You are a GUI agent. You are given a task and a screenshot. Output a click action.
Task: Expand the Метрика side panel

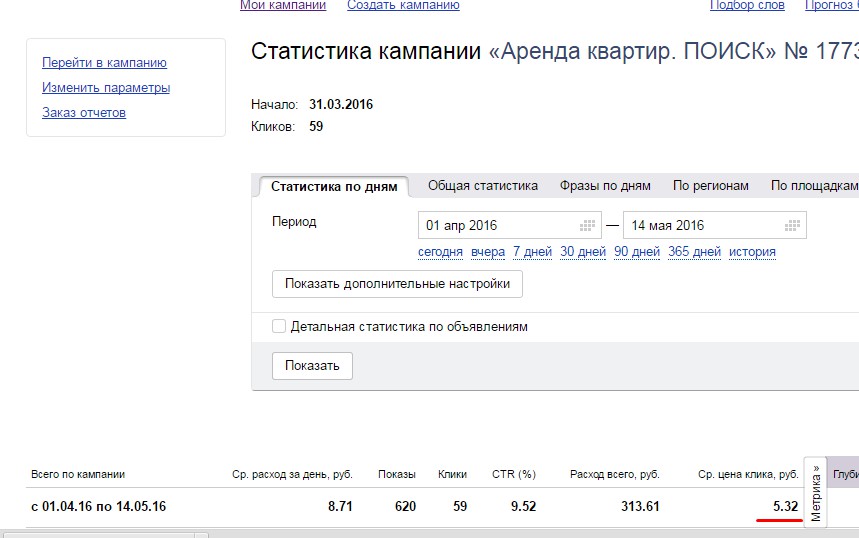[816, 493]
